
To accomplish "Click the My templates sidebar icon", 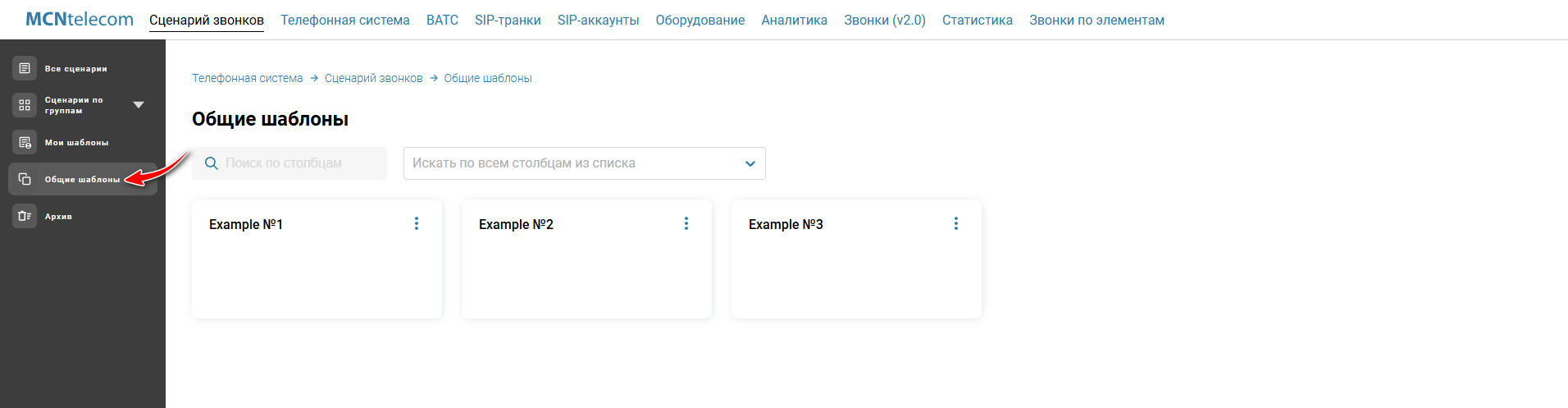I will (25, 142).
